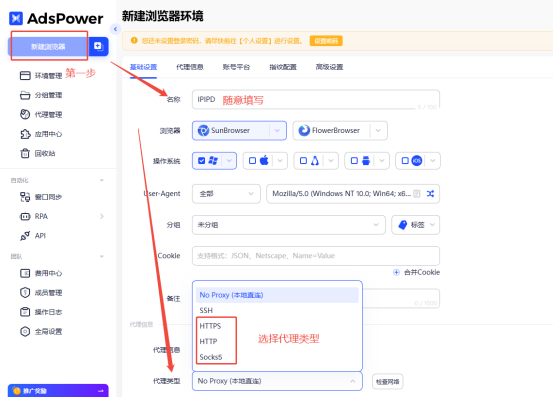The height and width of the screenshot is (397, 554).
Task: Switch to the 代理信息 tab
Action: pos(190,67)
